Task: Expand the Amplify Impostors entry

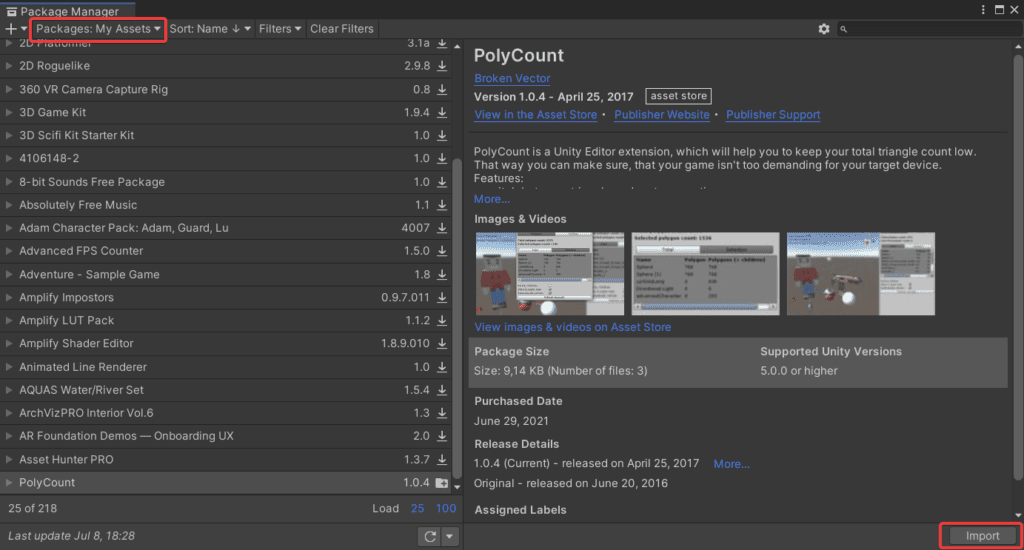Action: pyautogui.click(x=8, y=297)
